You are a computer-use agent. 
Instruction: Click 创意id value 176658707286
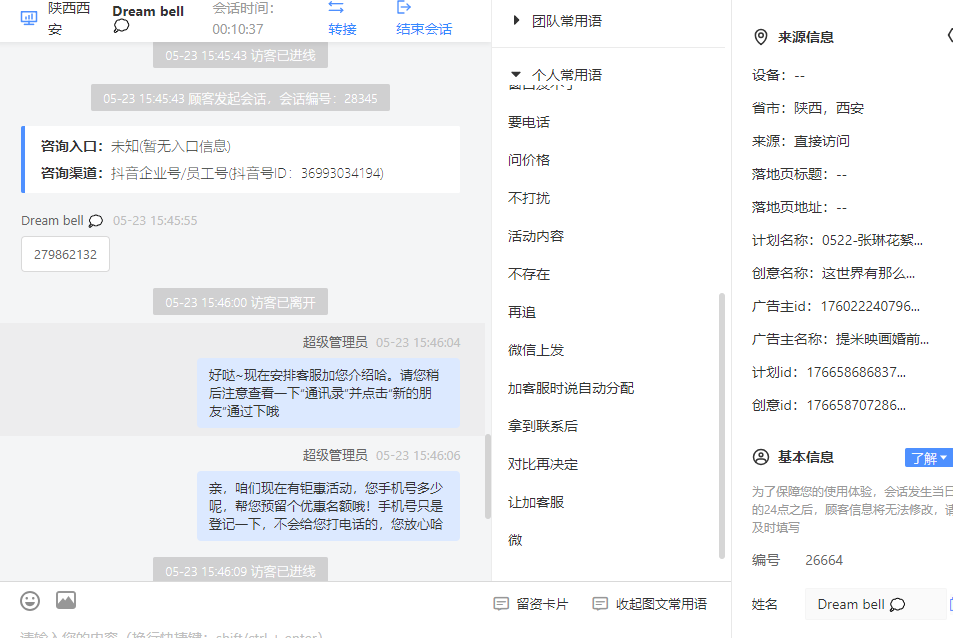tap(856, 405)
